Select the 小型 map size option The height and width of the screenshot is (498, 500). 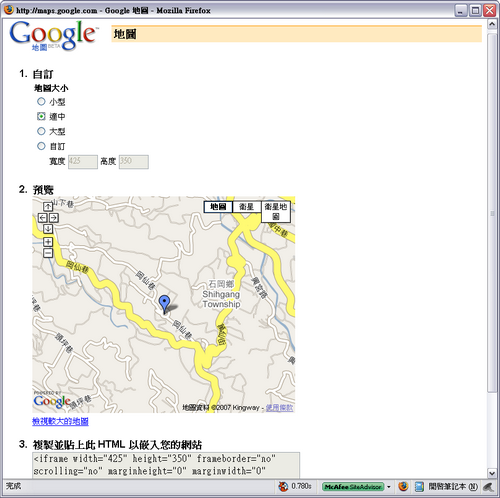pyautogui.click(x=41, y=101)
